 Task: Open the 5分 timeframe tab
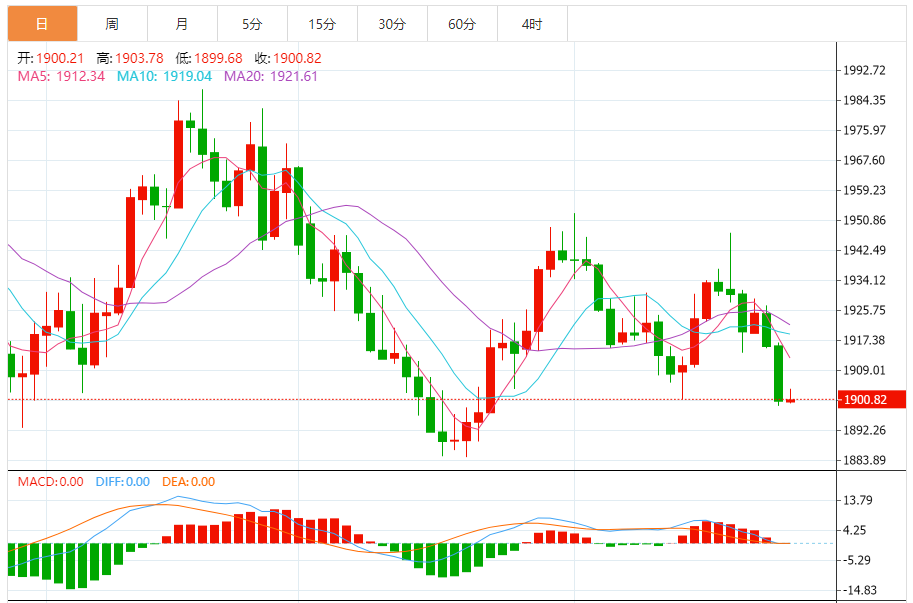click(x=252, y=24)
